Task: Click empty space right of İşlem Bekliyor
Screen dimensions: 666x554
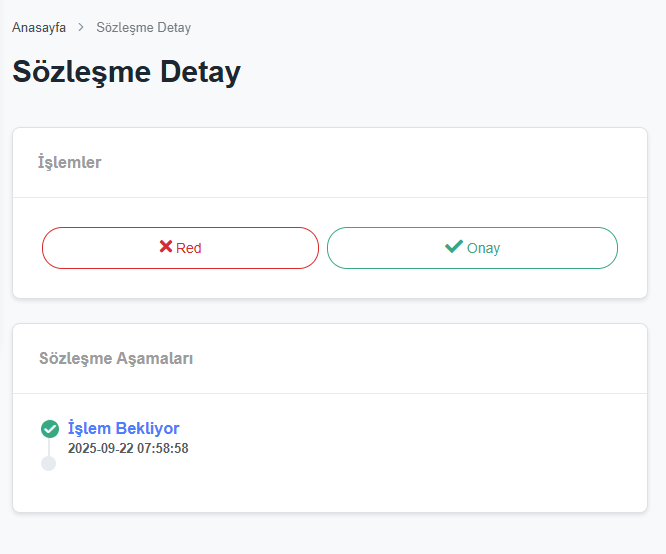Action: (400, 430)
